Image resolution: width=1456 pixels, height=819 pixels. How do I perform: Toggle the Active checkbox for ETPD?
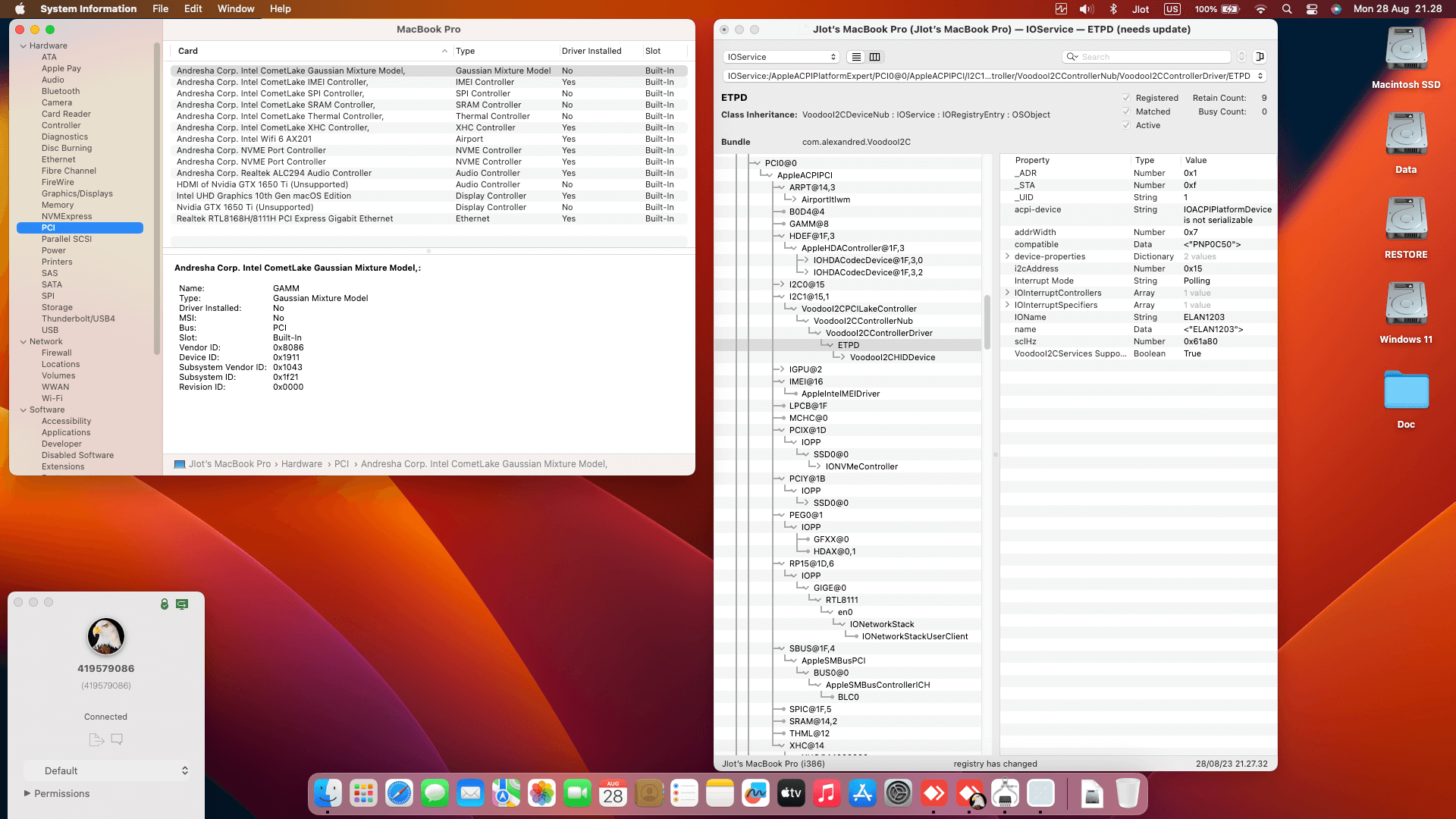coord(1127,125)
